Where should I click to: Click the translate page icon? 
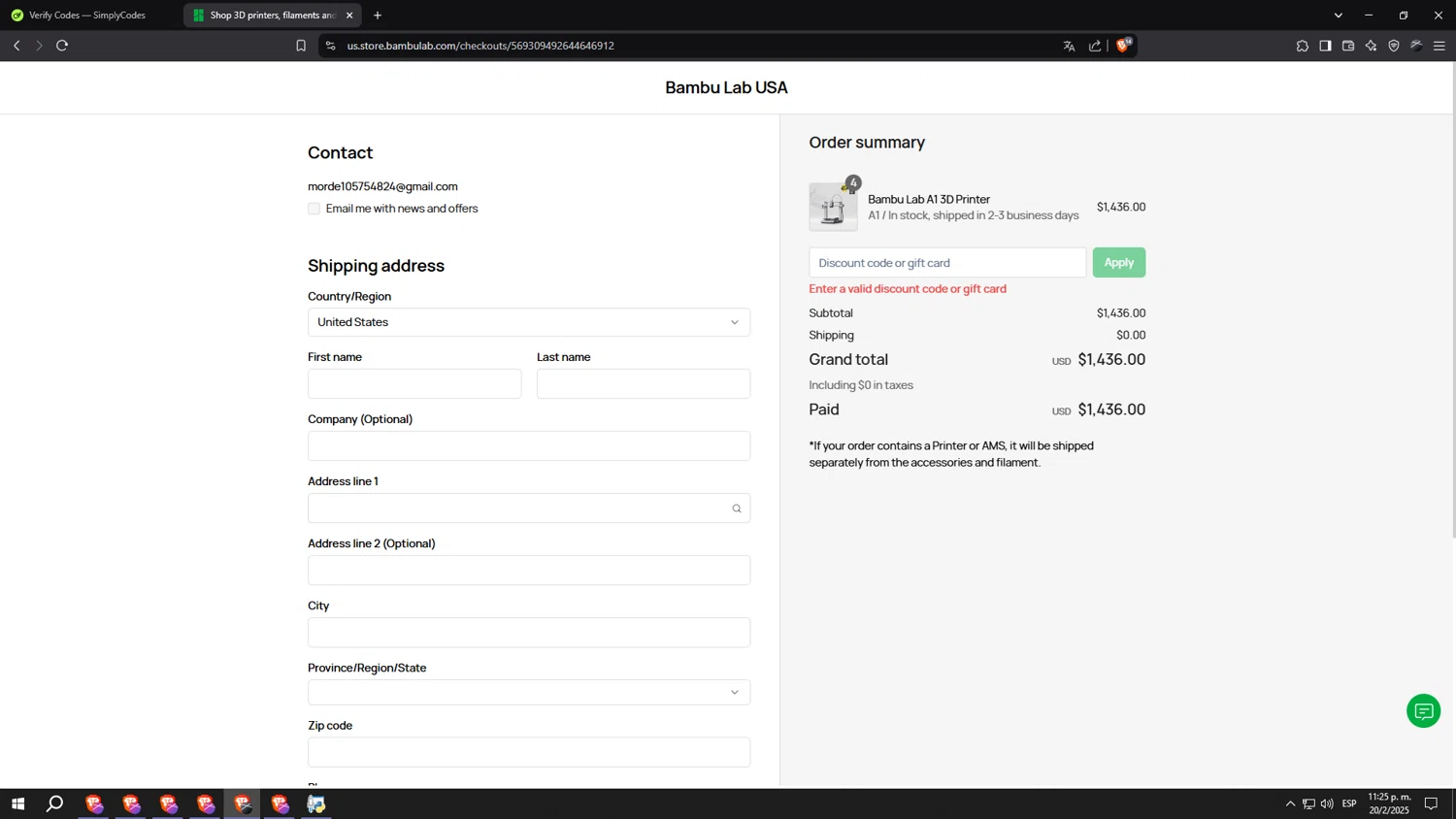tap(1069, 46)
